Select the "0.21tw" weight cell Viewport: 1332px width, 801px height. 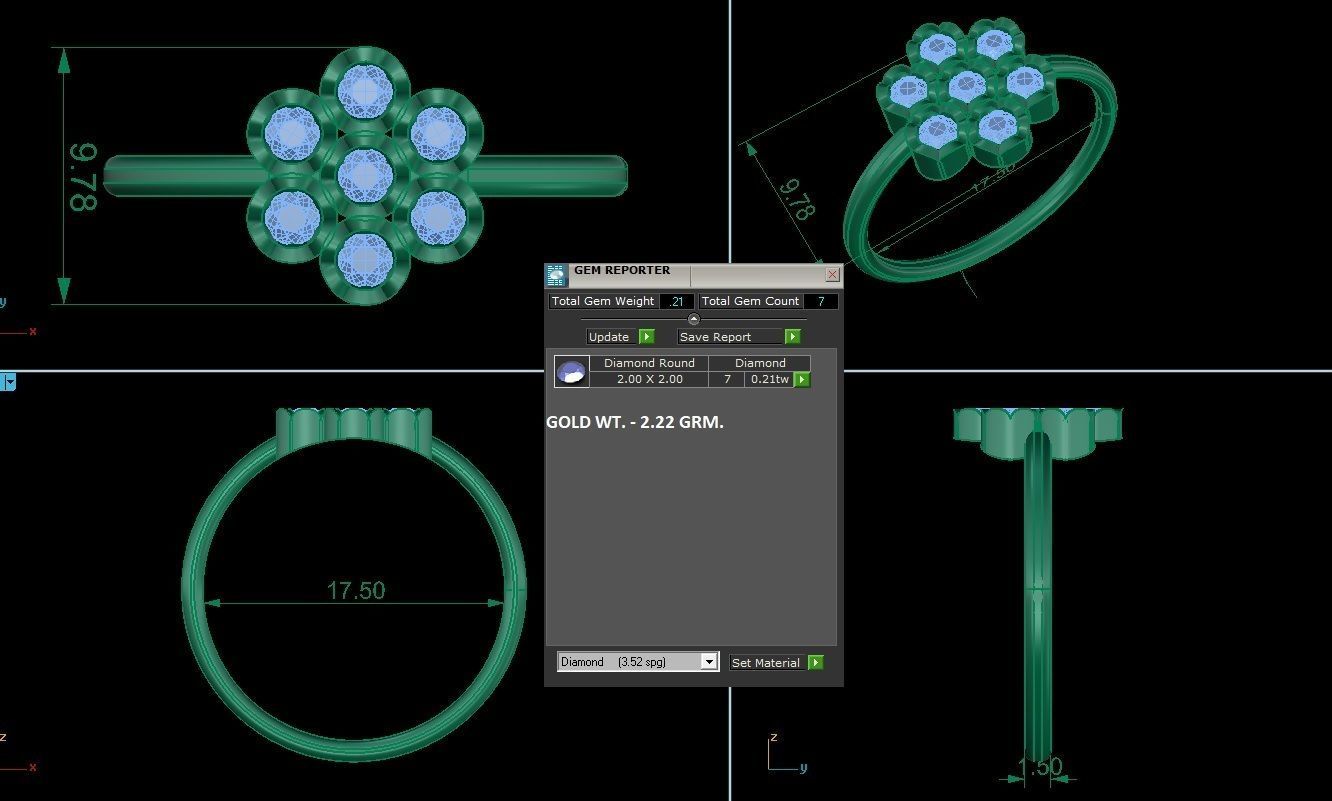click(x=769, y=379)
